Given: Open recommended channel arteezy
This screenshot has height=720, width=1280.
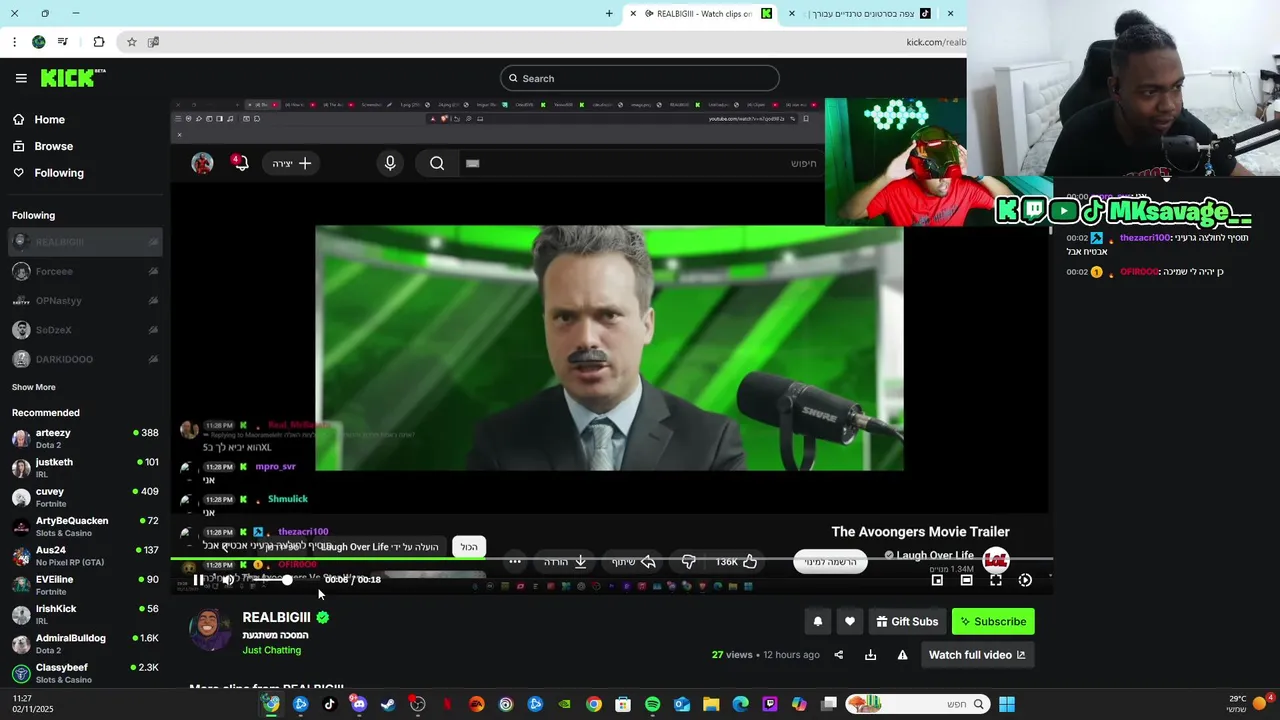Looking at the screenshot, I should pyautogui.click(x=85, y=438).
